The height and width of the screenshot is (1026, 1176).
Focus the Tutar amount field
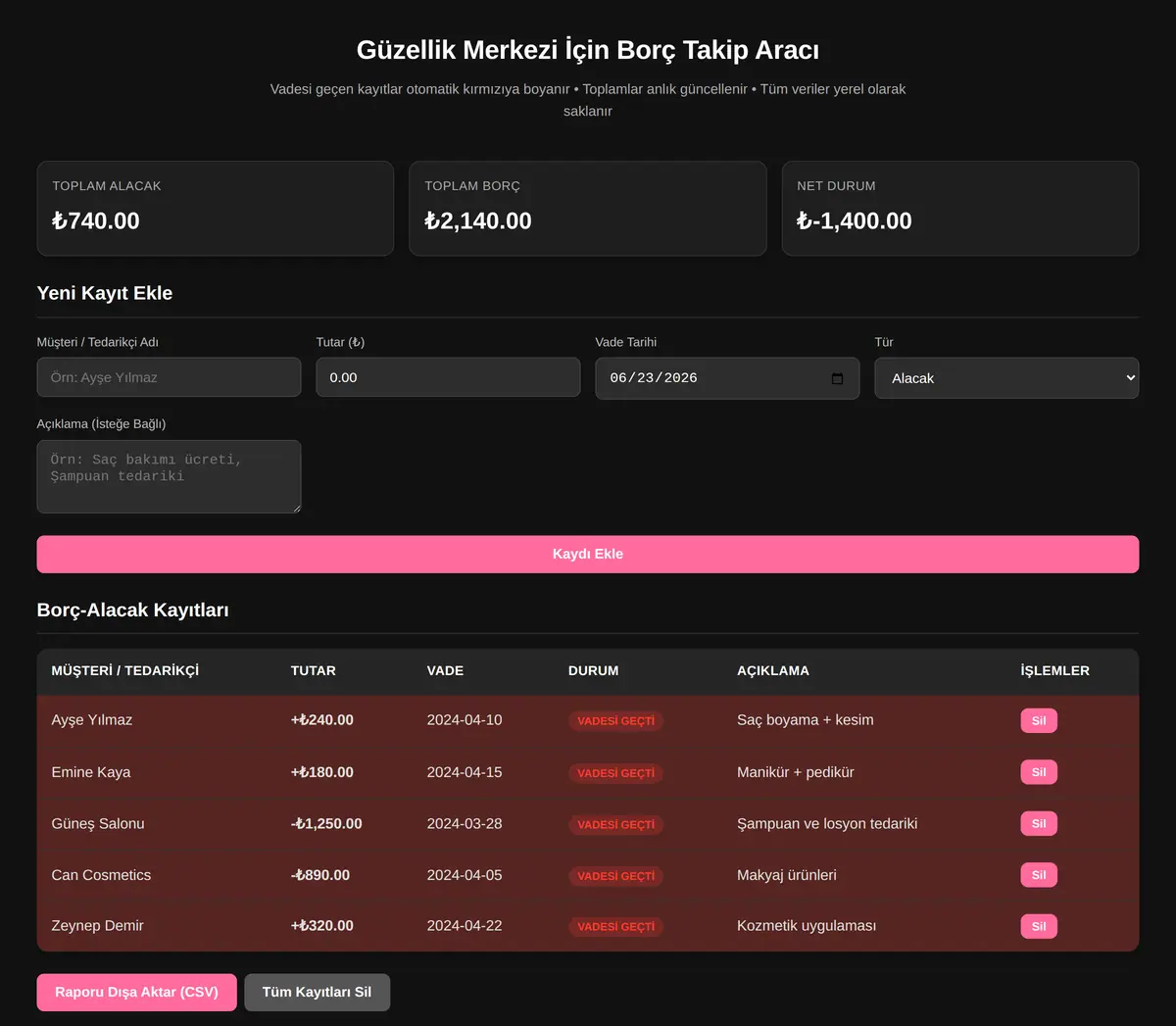(448, 377)
